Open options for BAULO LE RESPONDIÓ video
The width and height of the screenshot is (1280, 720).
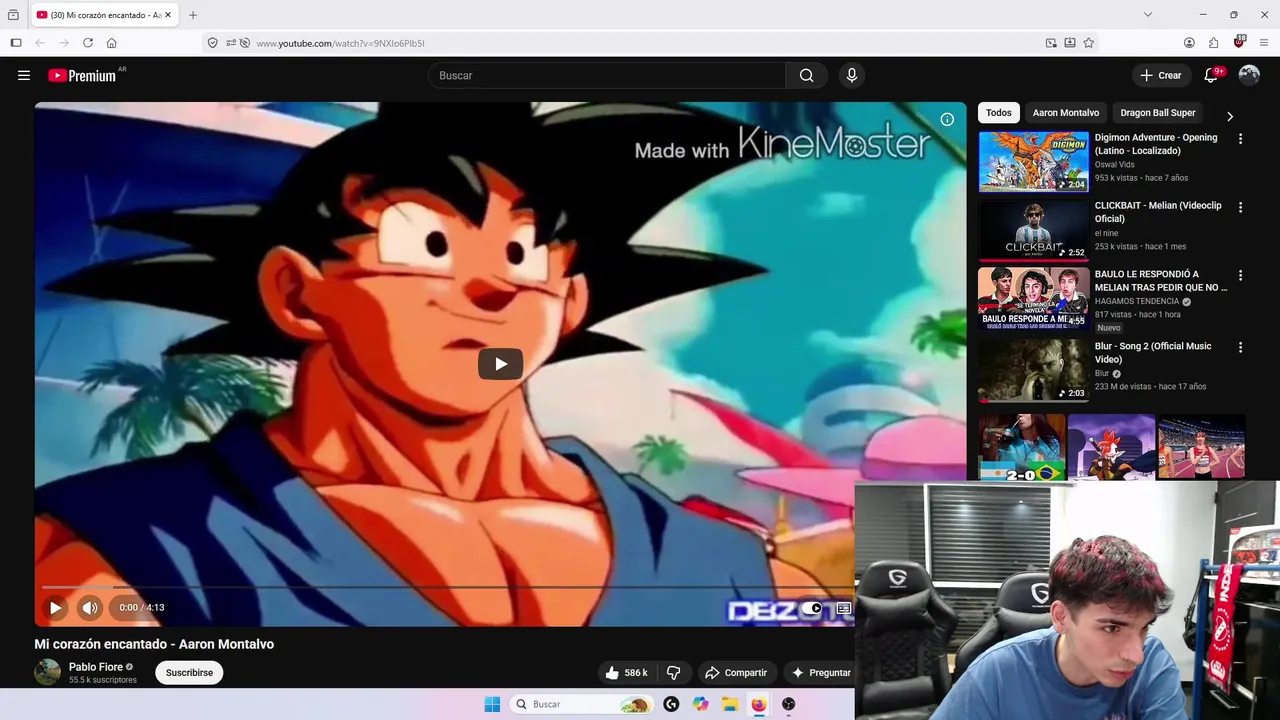coord(1241,275)
